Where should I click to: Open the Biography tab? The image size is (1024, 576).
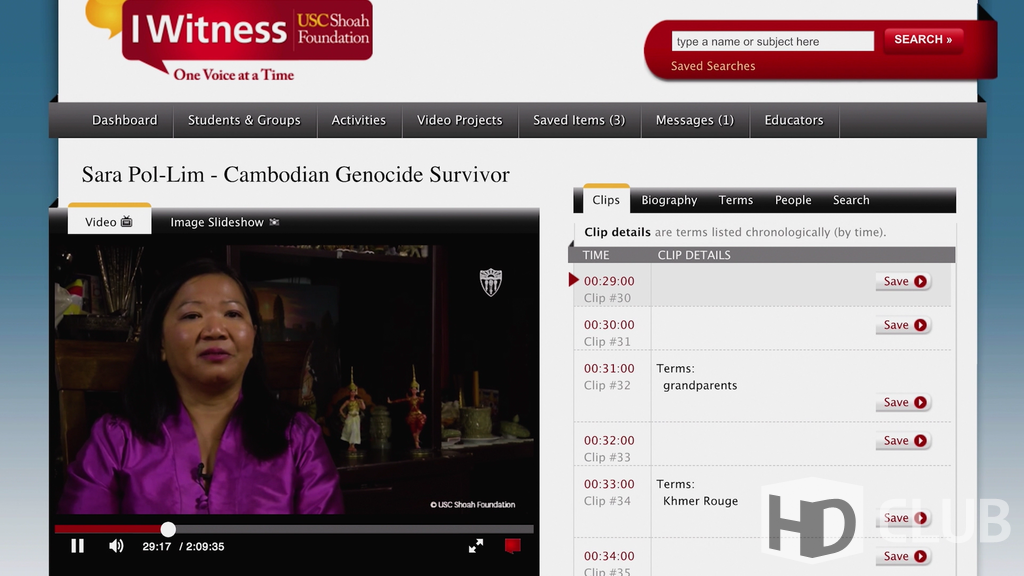tap(669, 200)
